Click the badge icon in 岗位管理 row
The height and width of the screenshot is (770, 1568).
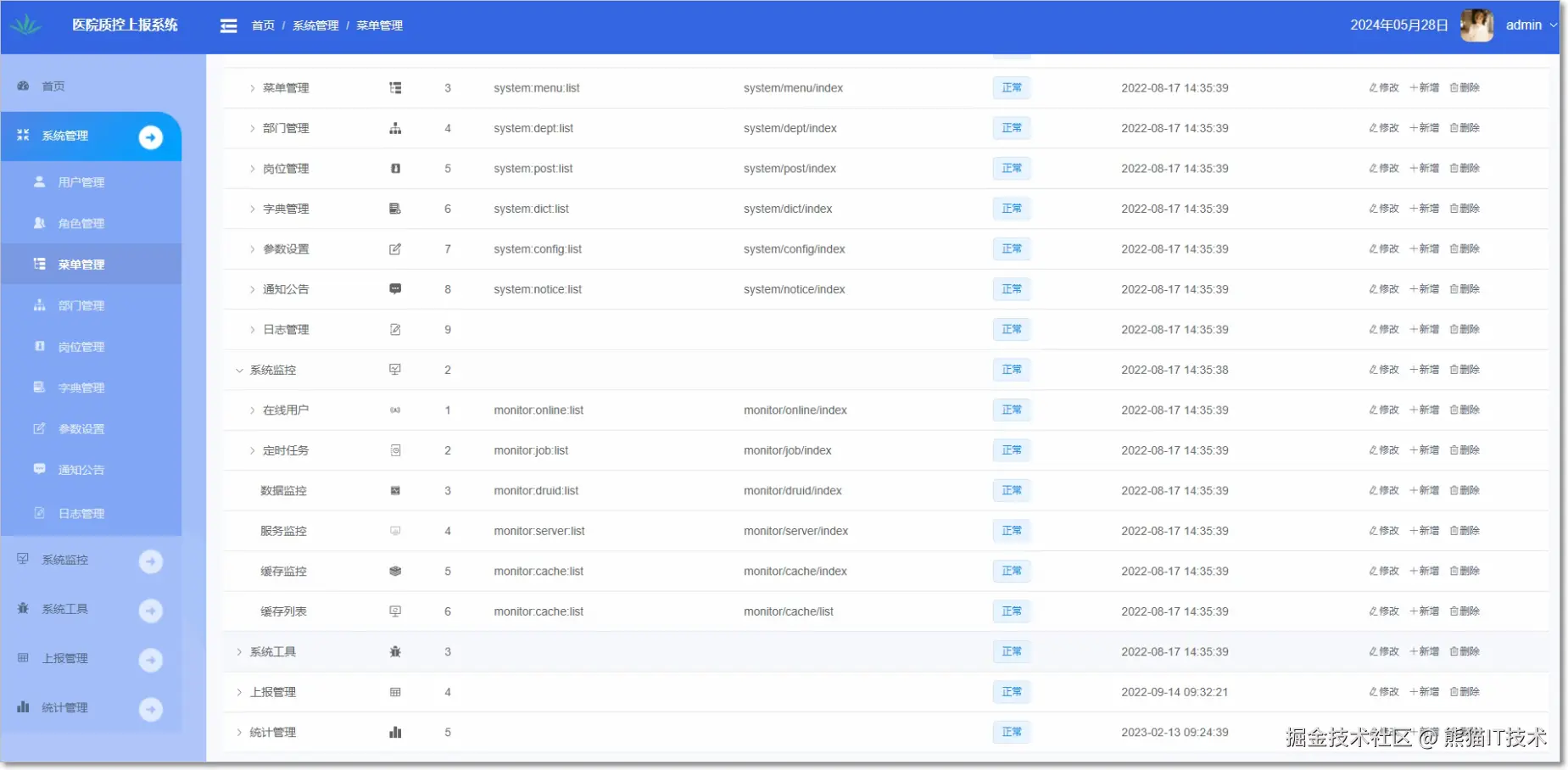(x=395, y=169)
